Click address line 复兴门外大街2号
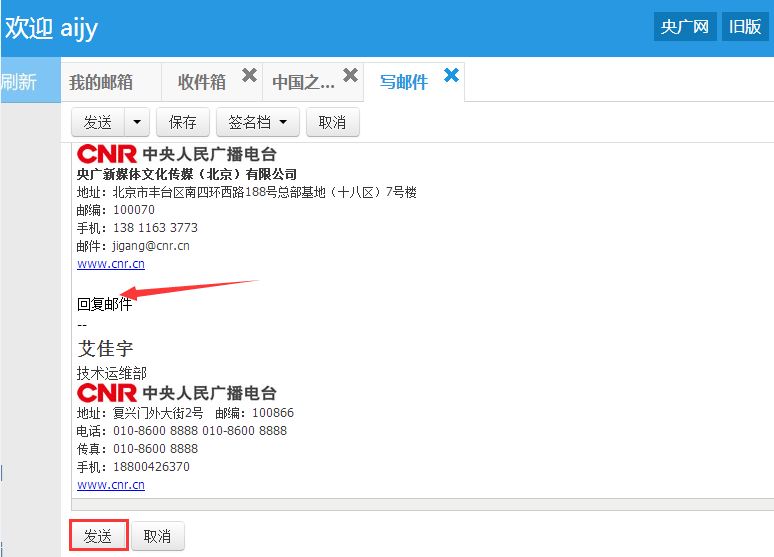Viewport: 774px width, 557px height. coord(140,413)
